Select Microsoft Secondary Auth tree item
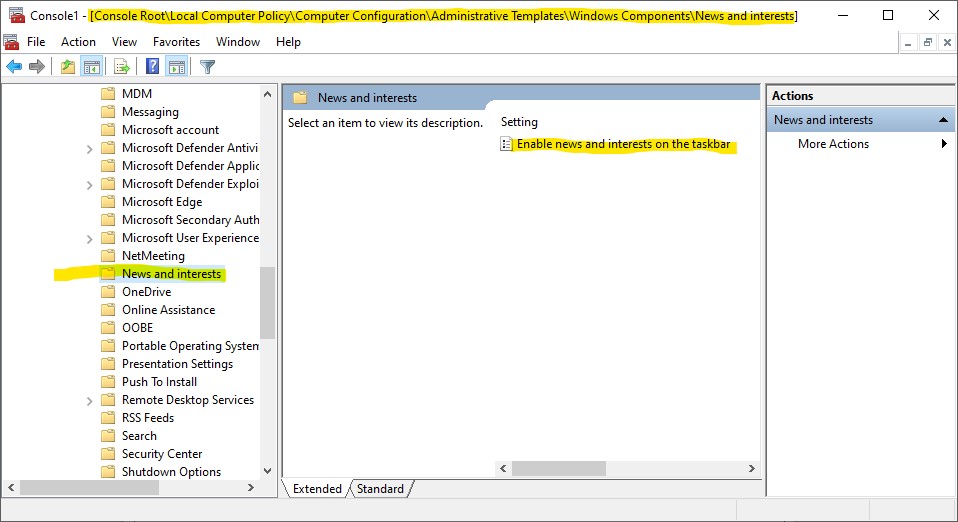 190,219
